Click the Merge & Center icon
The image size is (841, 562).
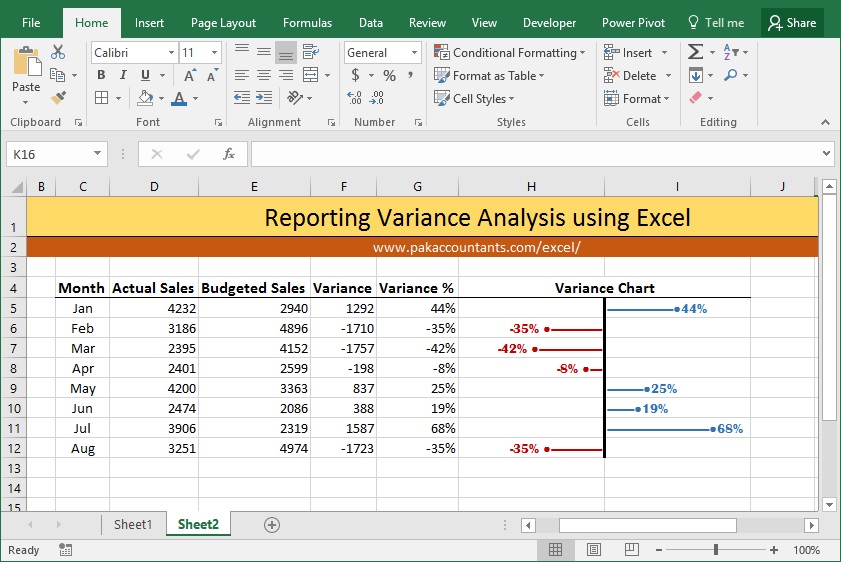(x=311, y=75)
